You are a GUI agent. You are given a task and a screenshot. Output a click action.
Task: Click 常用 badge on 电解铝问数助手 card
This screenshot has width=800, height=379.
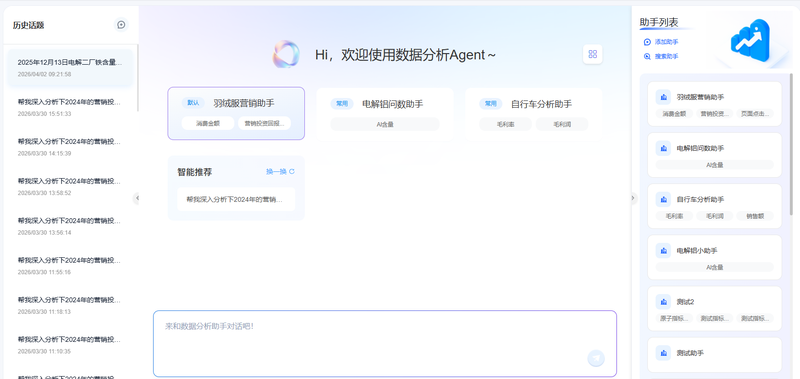[342, 104]
